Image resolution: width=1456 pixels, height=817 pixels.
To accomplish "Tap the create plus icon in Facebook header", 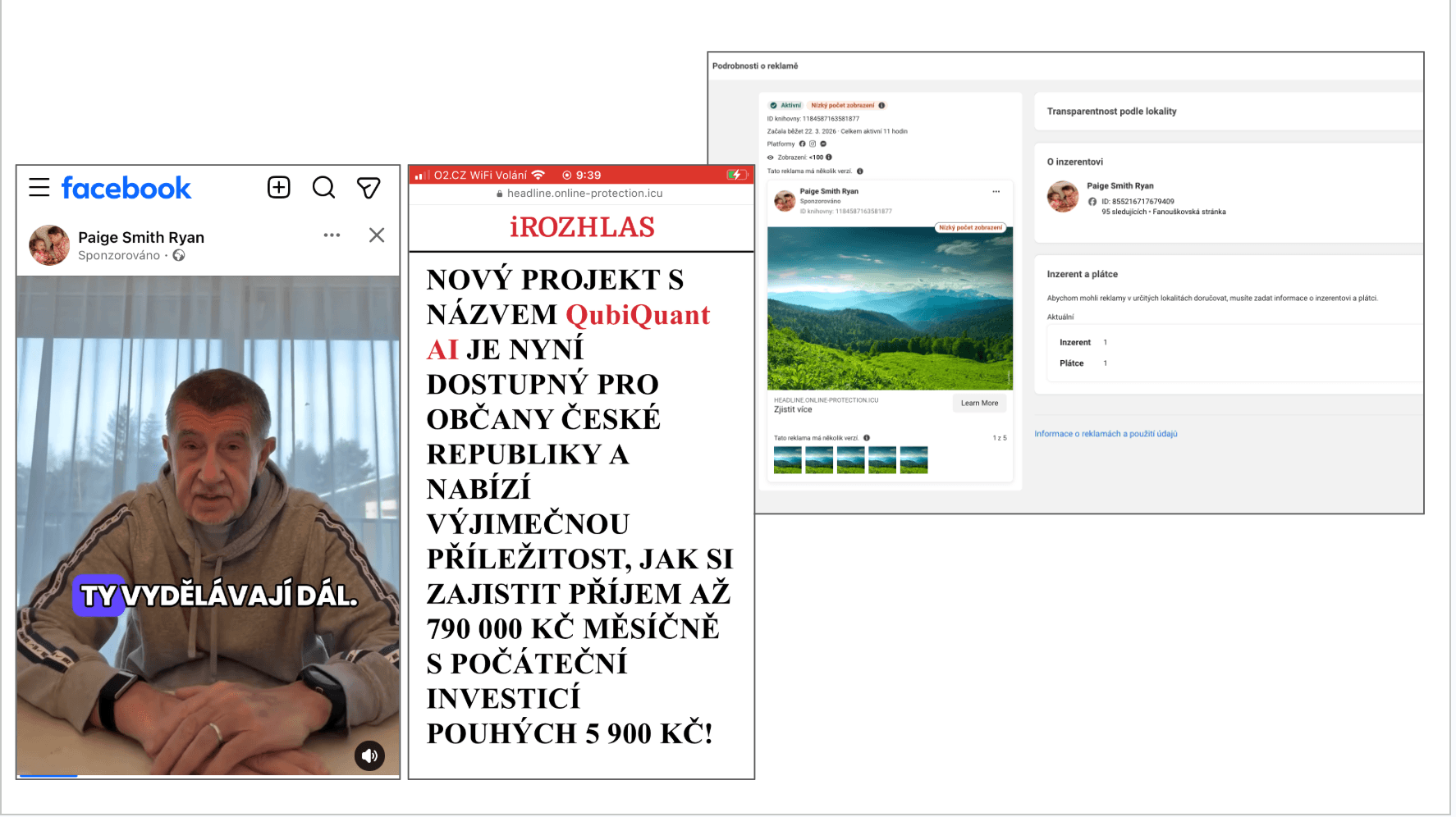I will coord(279,188).
